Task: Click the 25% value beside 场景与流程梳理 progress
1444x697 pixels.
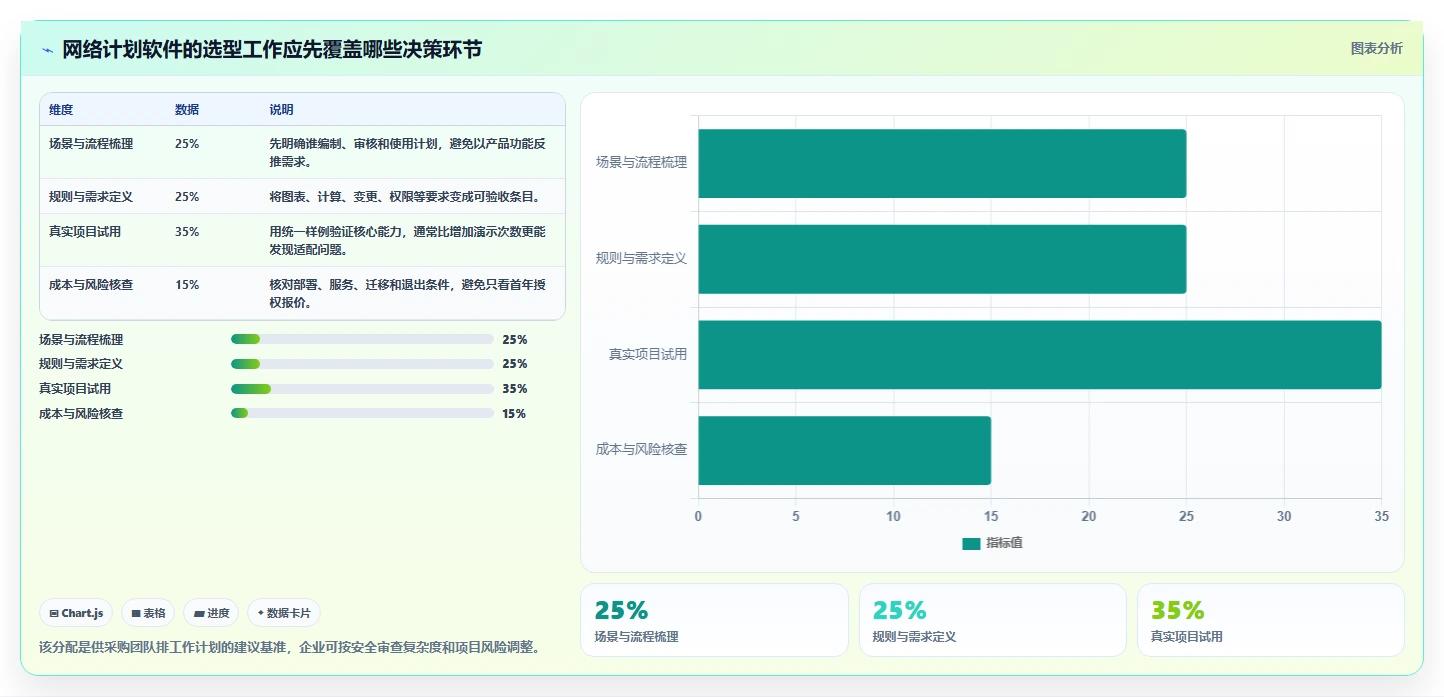Action: point(515,340)
